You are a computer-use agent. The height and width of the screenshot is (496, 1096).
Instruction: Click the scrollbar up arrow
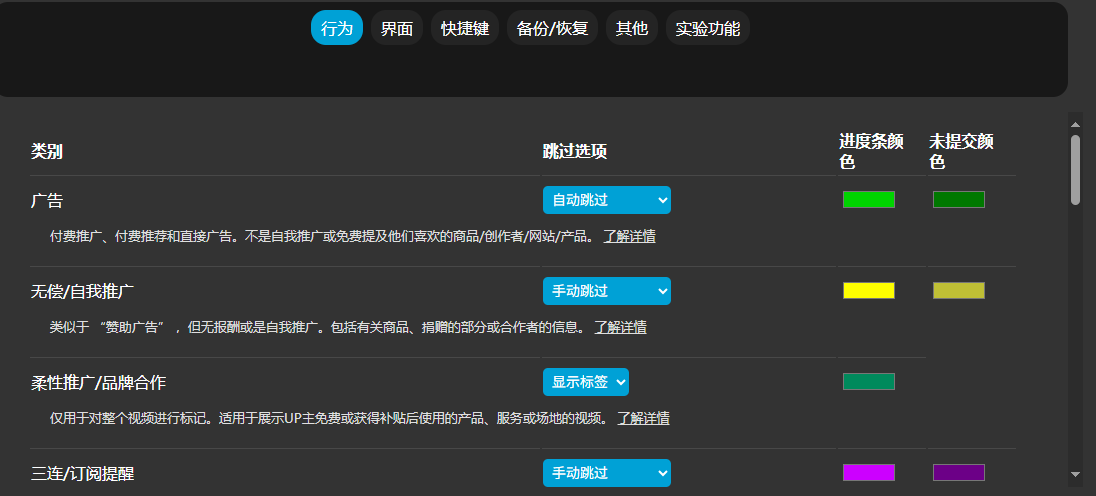point(1076,124)
